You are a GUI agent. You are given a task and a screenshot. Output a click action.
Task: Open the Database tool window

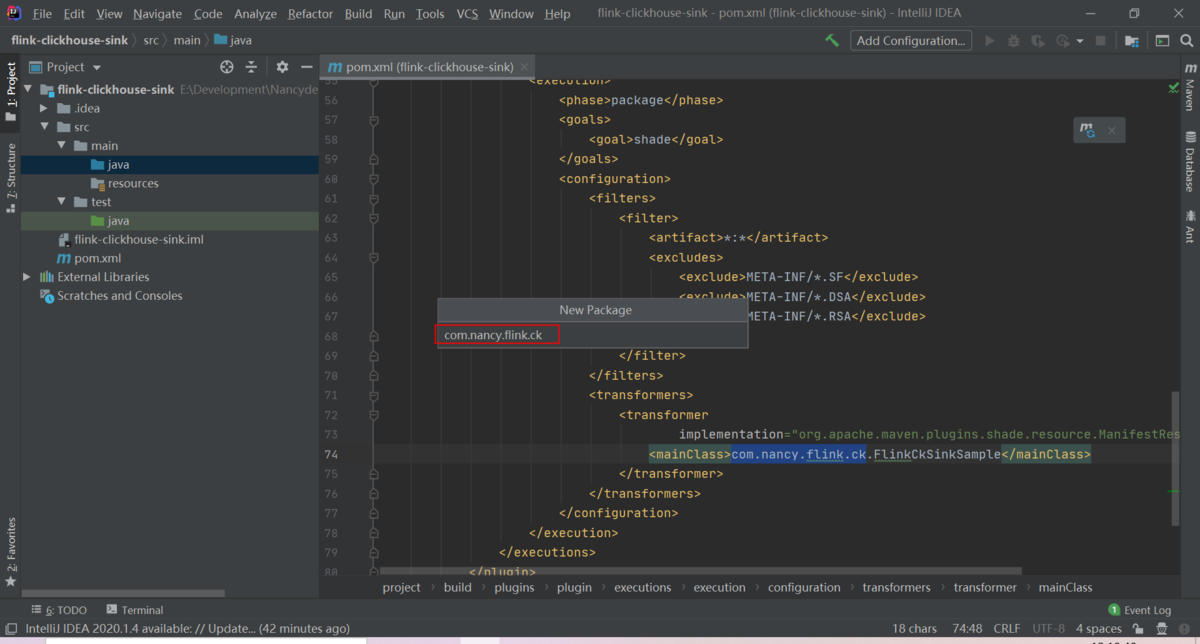click(1190, 162)
